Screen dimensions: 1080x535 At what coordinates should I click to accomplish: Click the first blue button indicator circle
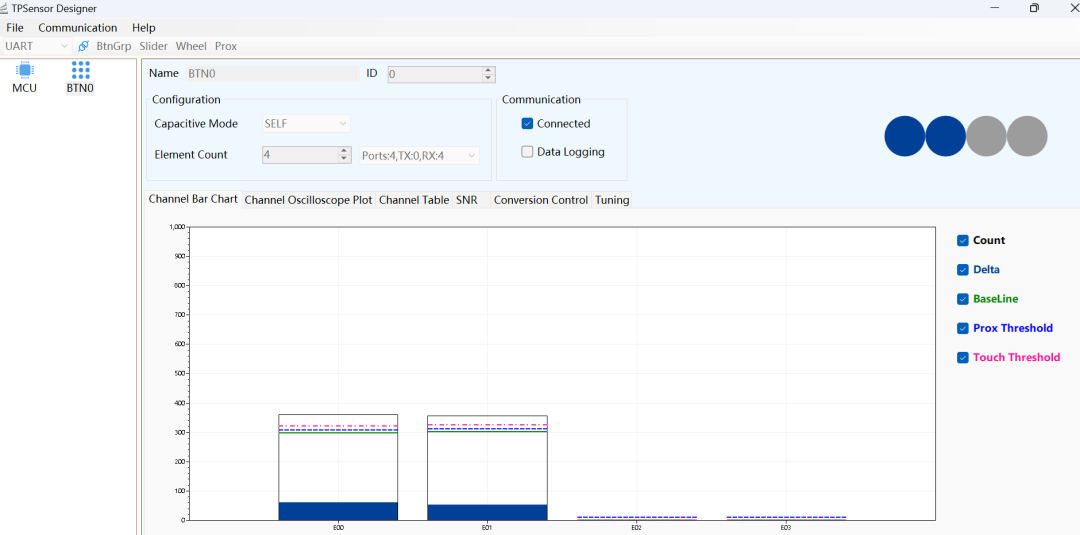click(905, 136)
